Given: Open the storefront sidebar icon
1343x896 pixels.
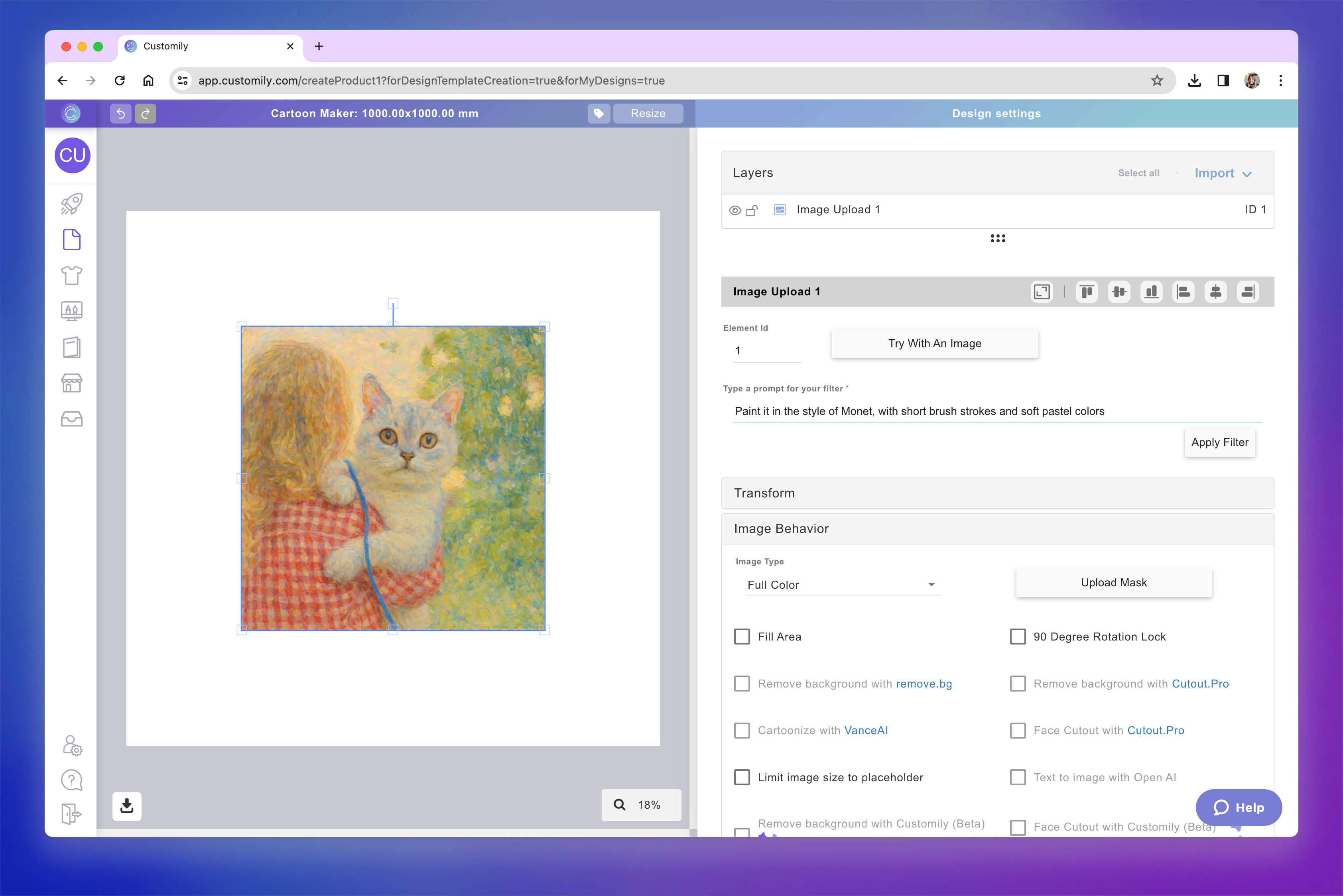Looking at the screenshot, I should pyautogui.click(x=71, y=383).
